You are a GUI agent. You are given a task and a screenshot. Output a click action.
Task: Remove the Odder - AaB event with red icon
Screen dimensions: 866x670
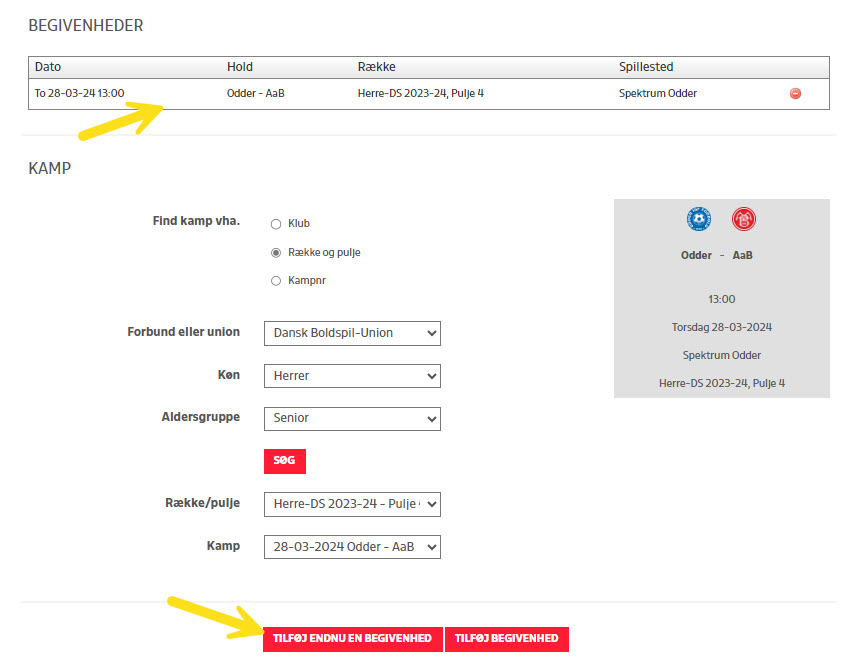[x=795, y=94]
